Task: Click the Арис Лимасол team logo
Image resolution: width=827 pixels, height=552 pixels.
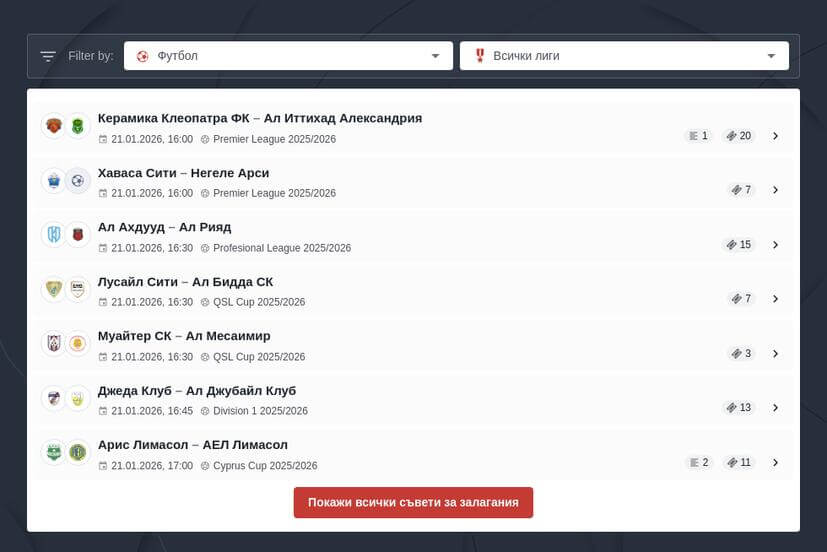Action: click(x=53, y=453)
